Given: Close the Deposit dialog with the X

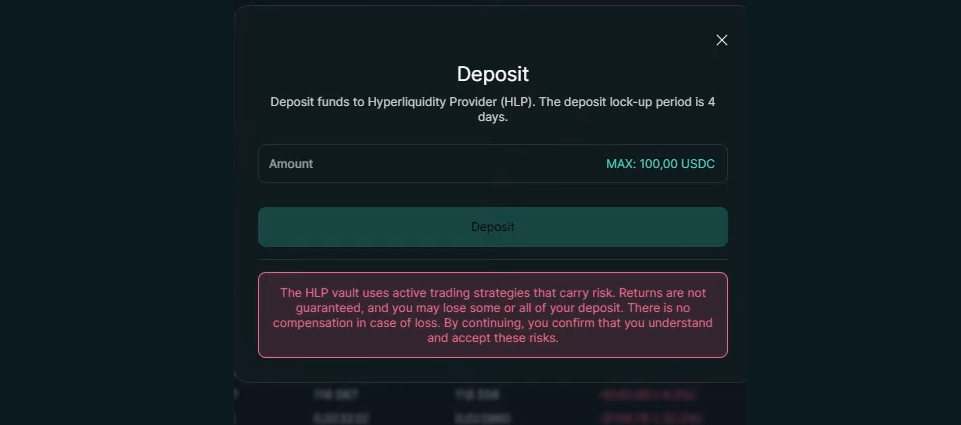Looking at the screenshot, I should [x=722, y=40].
